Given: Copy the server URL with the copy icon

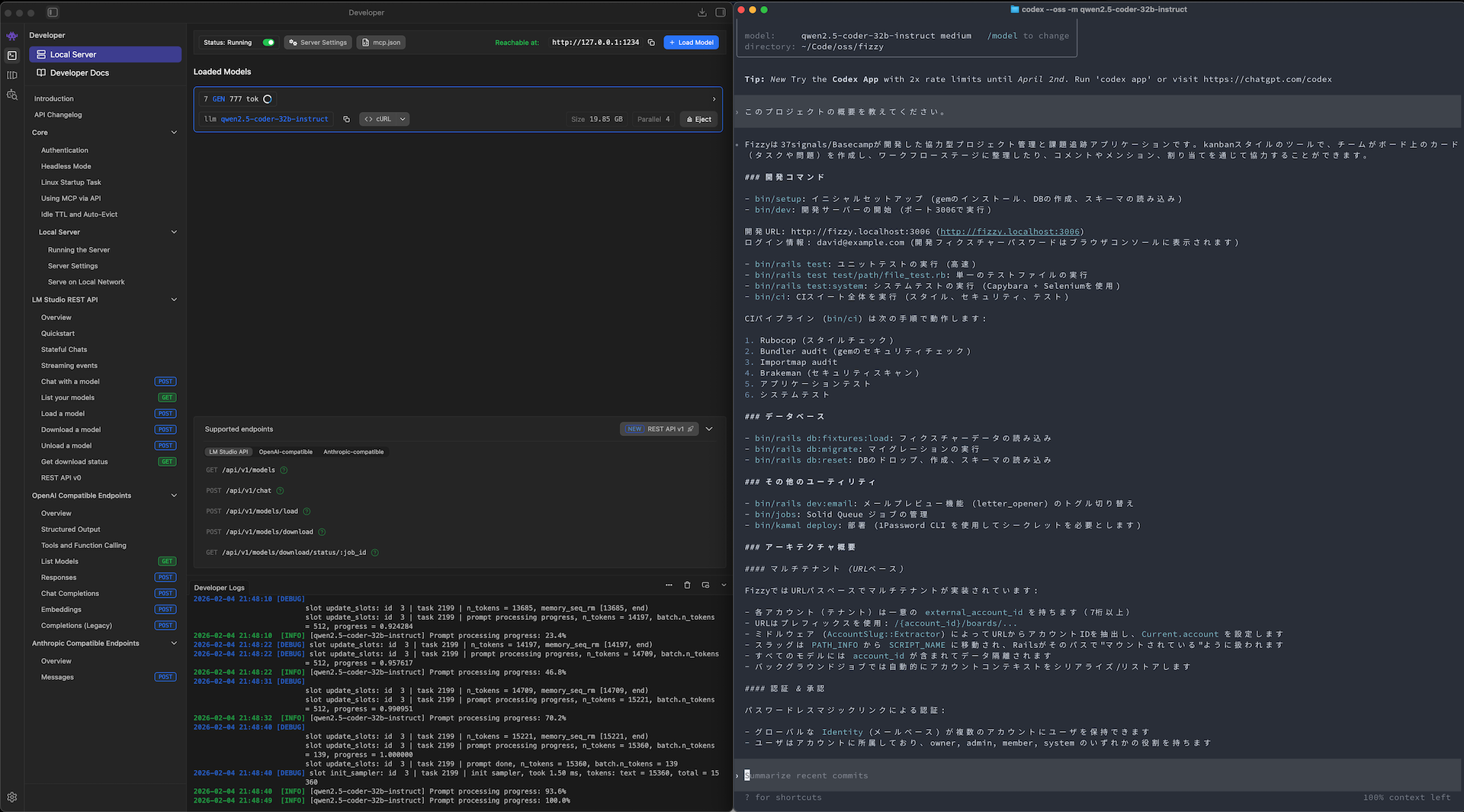Looking at the screenshot, I should pos(651,43).
